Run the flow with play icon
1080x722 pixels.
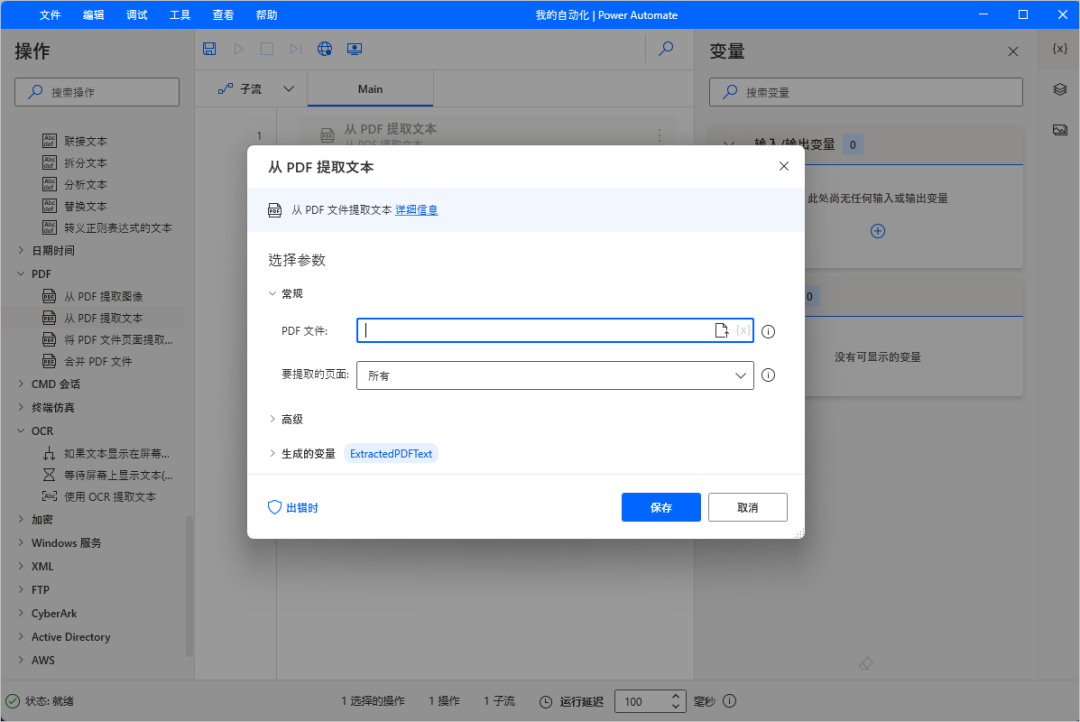coord(238,49)
